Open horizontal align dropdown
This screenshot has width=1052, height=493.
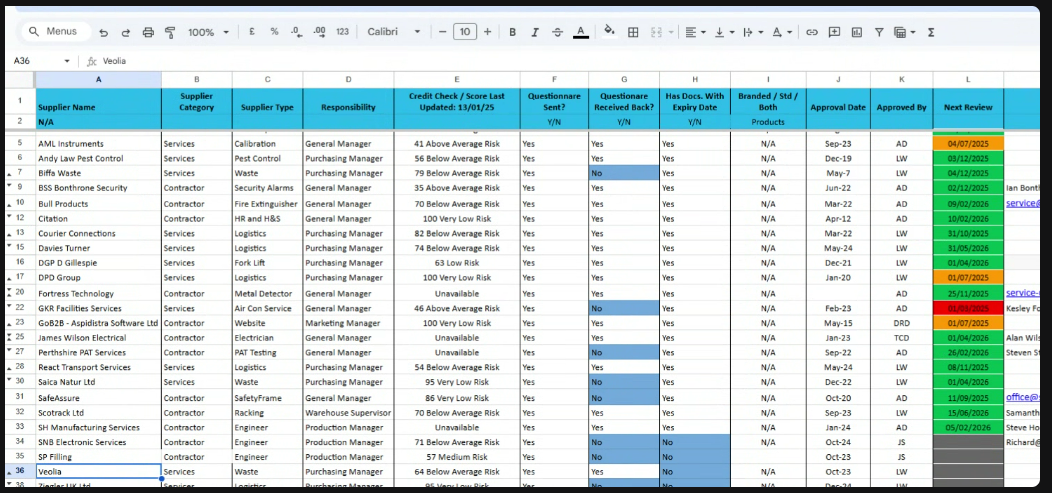tap(696, 32)
